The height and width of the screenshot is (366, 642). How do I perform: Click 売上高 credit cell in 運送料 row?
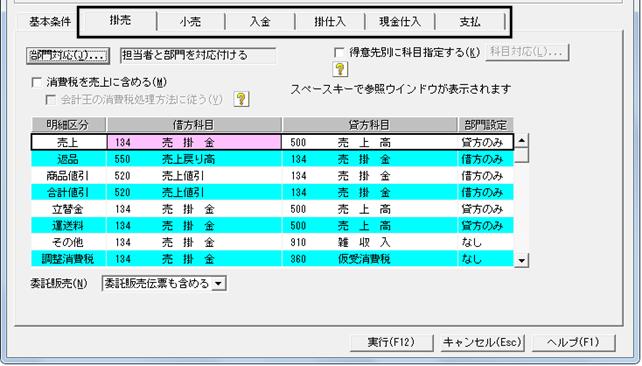click(x=370, y=226)
